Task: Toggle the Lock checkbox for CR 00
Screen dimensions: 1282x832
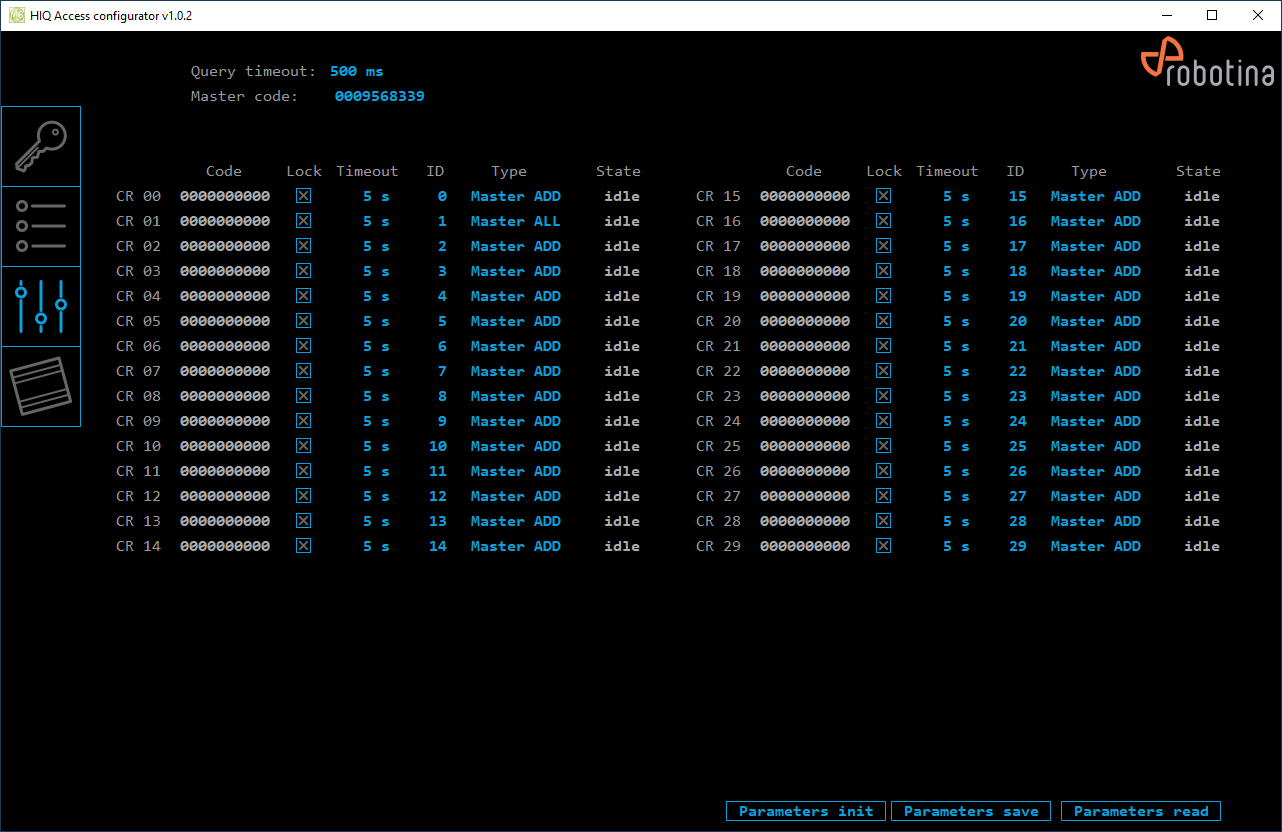Action: coord(304,196)
